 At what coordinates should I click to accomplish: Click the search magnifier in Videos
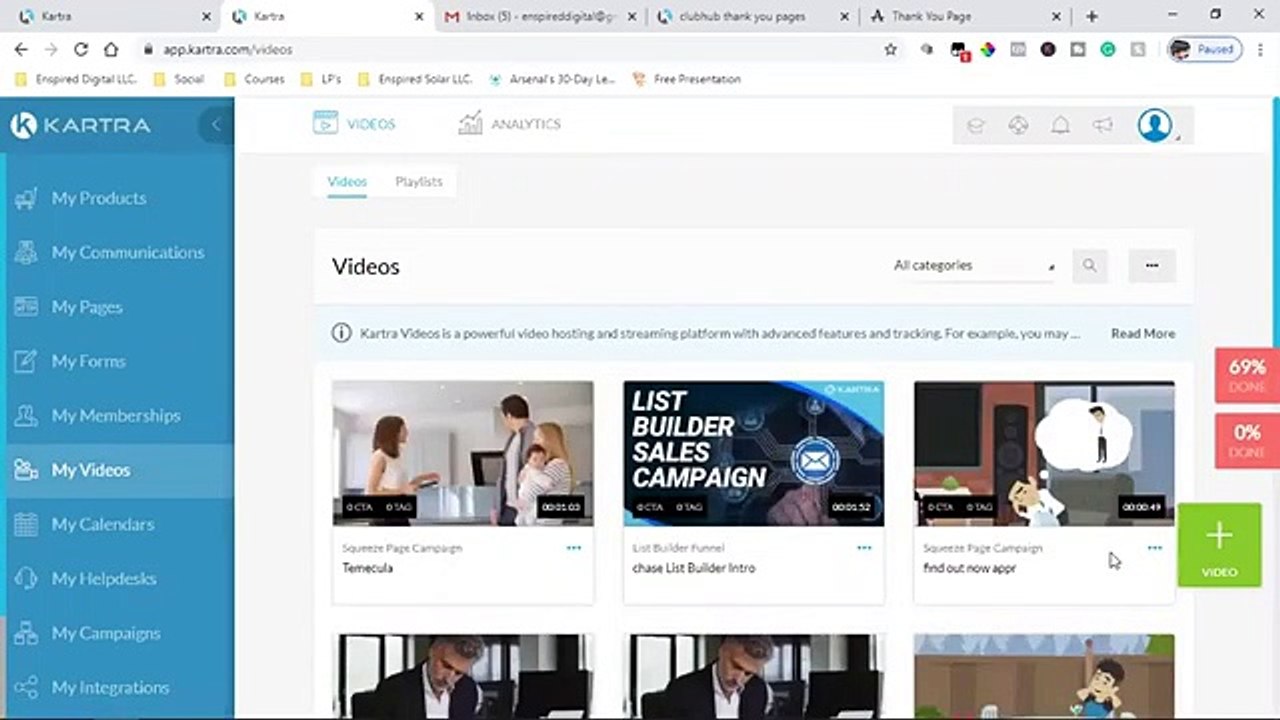pyautogui.click(x=1089, y=266)
